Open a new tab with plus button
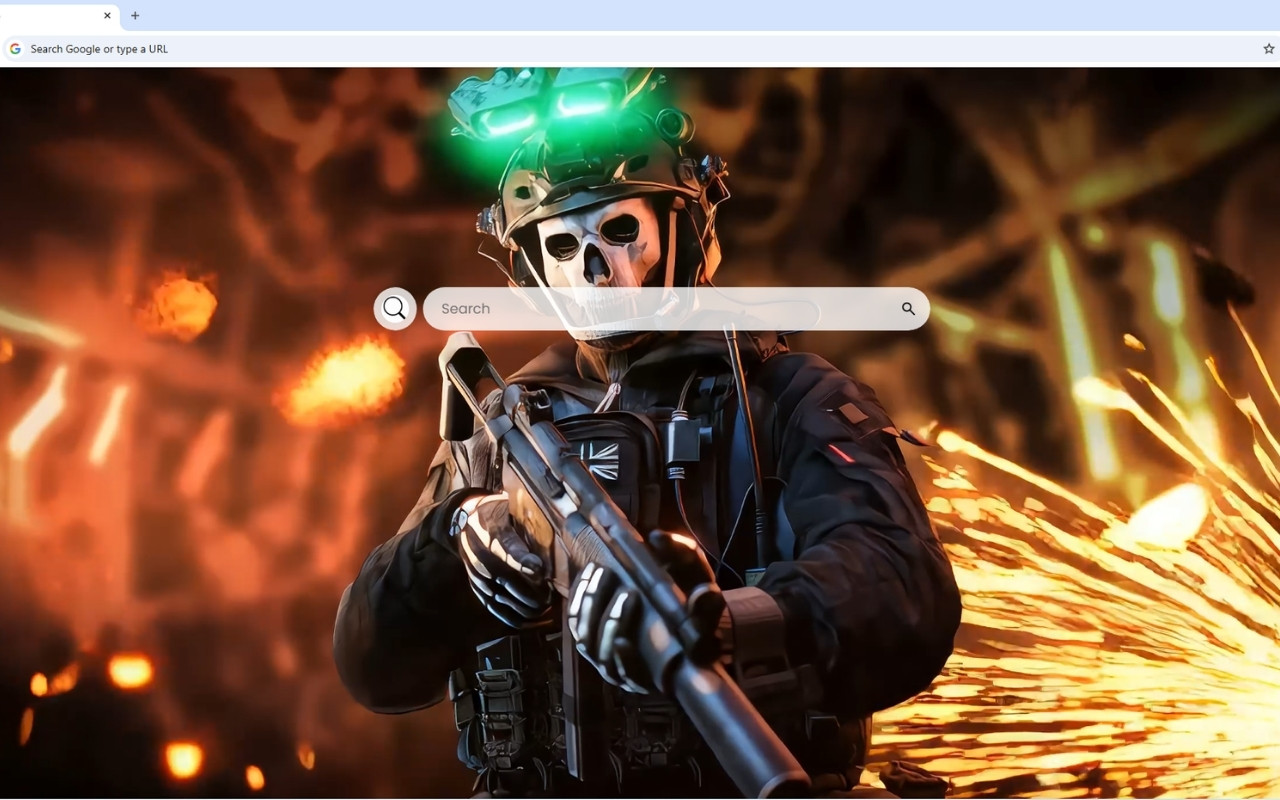The height and width of the screenshot is (800, 1280). click(x=135, y=15)
